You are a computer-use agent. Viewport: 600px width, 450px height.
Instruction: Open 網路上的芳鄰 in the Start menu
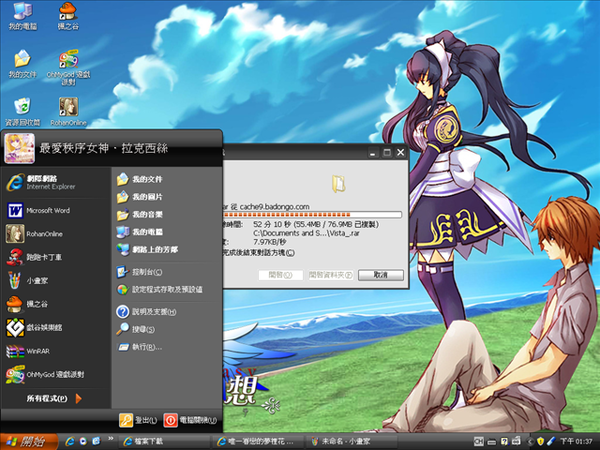pyautogui.click(x=147, y=249)
